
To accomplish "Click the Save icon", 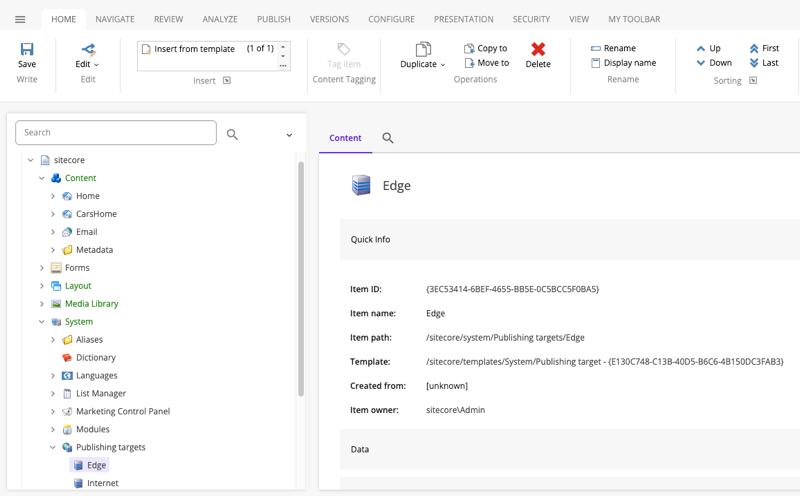I will (x=27, y=49).
